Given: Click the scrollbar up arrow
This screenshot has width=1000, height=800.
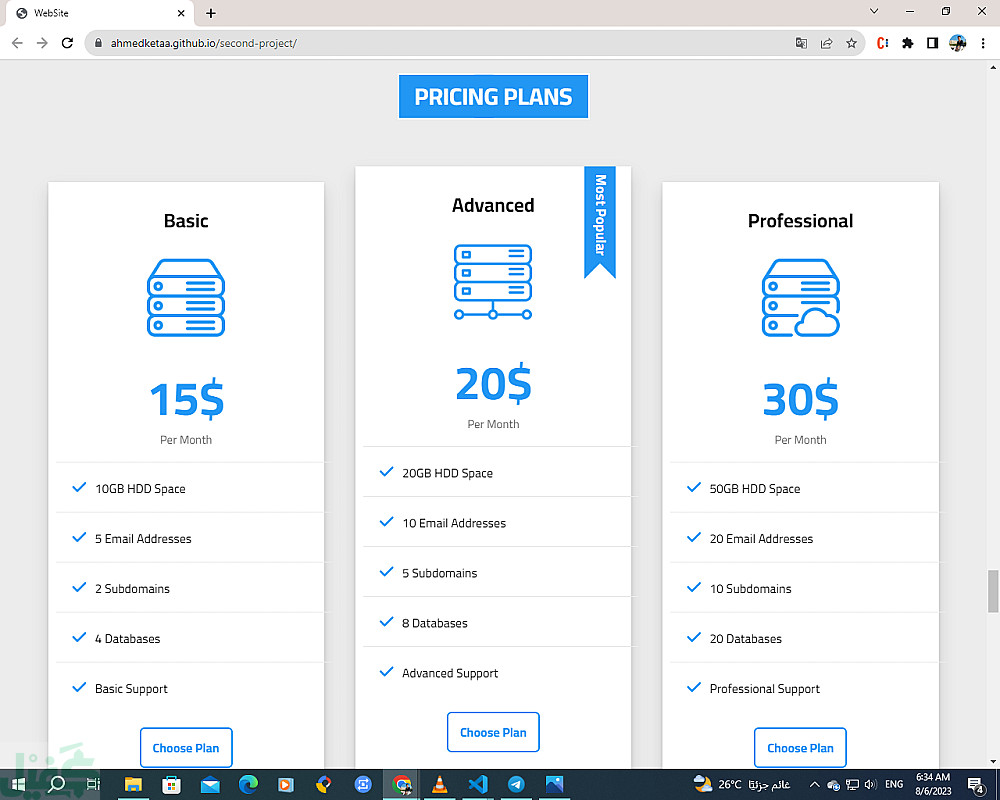Looking at the screenshot, I should (x=993, y=66).
